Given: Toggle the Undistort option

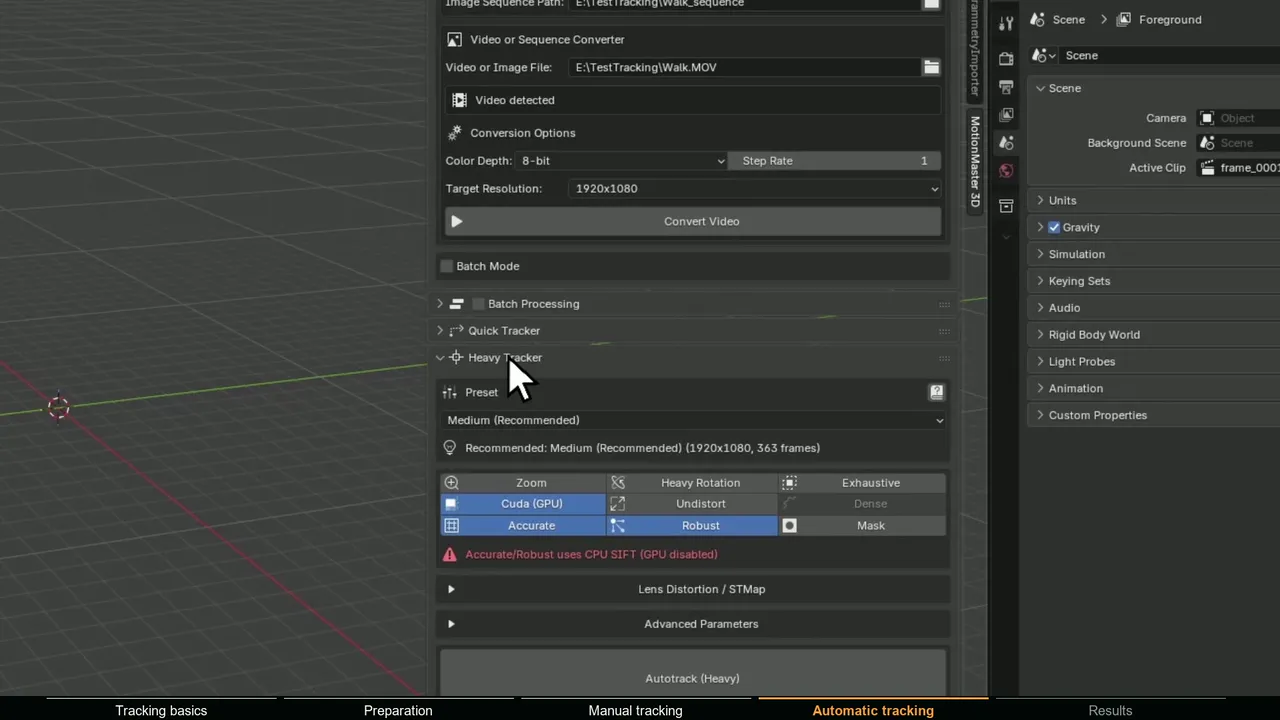Looking at the screenshot, I should coord(692,504).
